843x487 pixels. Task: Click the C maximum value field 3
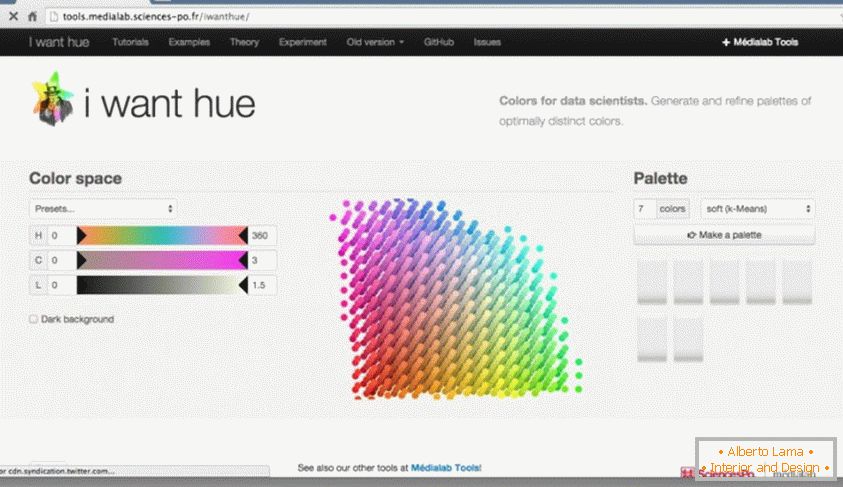point(262,260)
